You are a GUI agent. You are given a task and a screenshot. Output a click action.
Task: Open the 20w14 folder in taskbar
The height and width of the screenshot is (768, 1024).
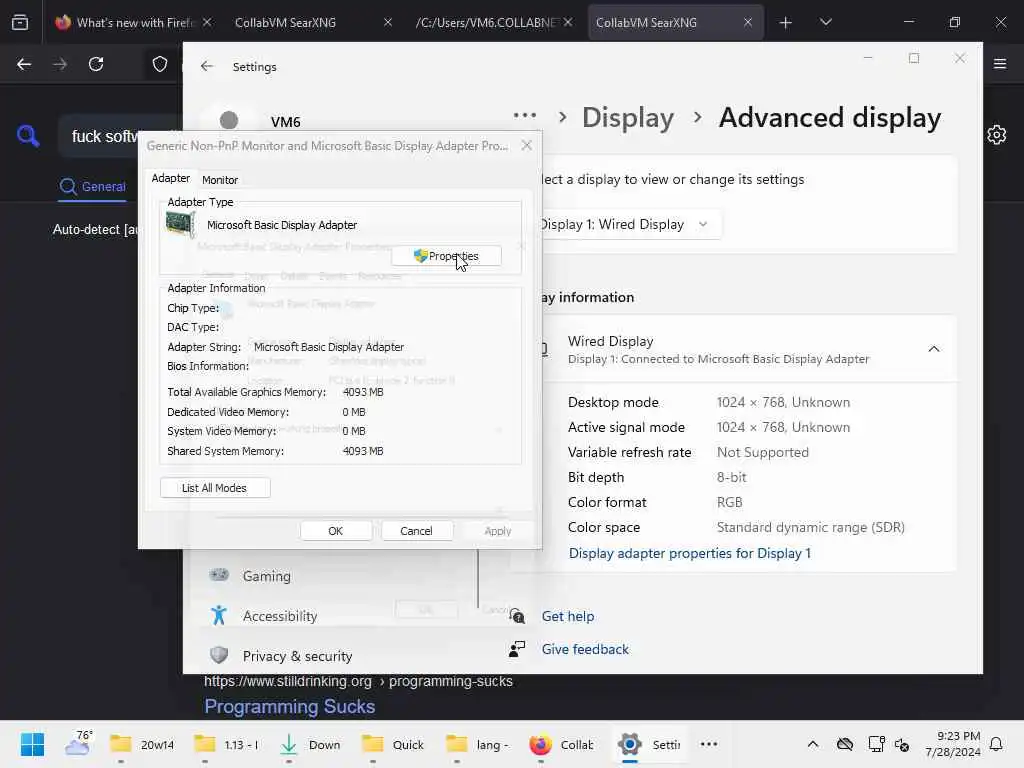[x=141, y=744]
